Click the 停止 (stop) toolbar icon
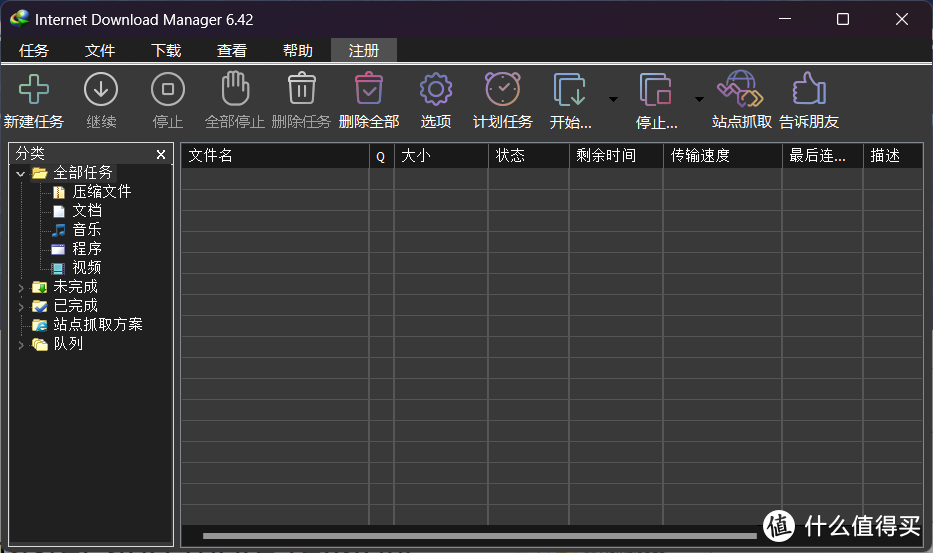 tap(168, 89)
